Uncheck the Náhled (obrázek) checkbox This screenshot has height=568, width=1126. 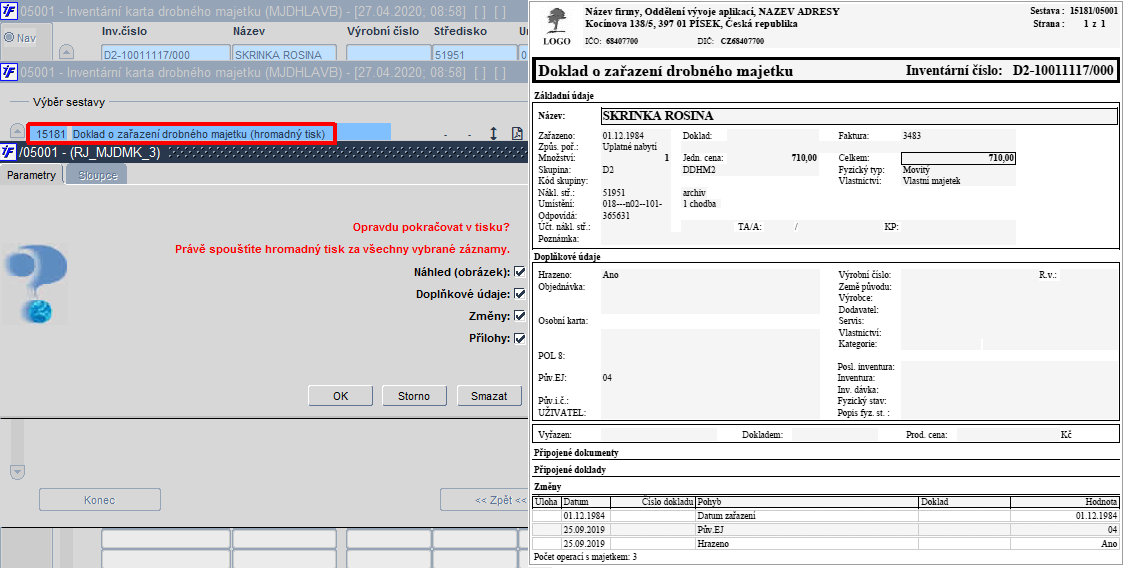tap(520, 272)
